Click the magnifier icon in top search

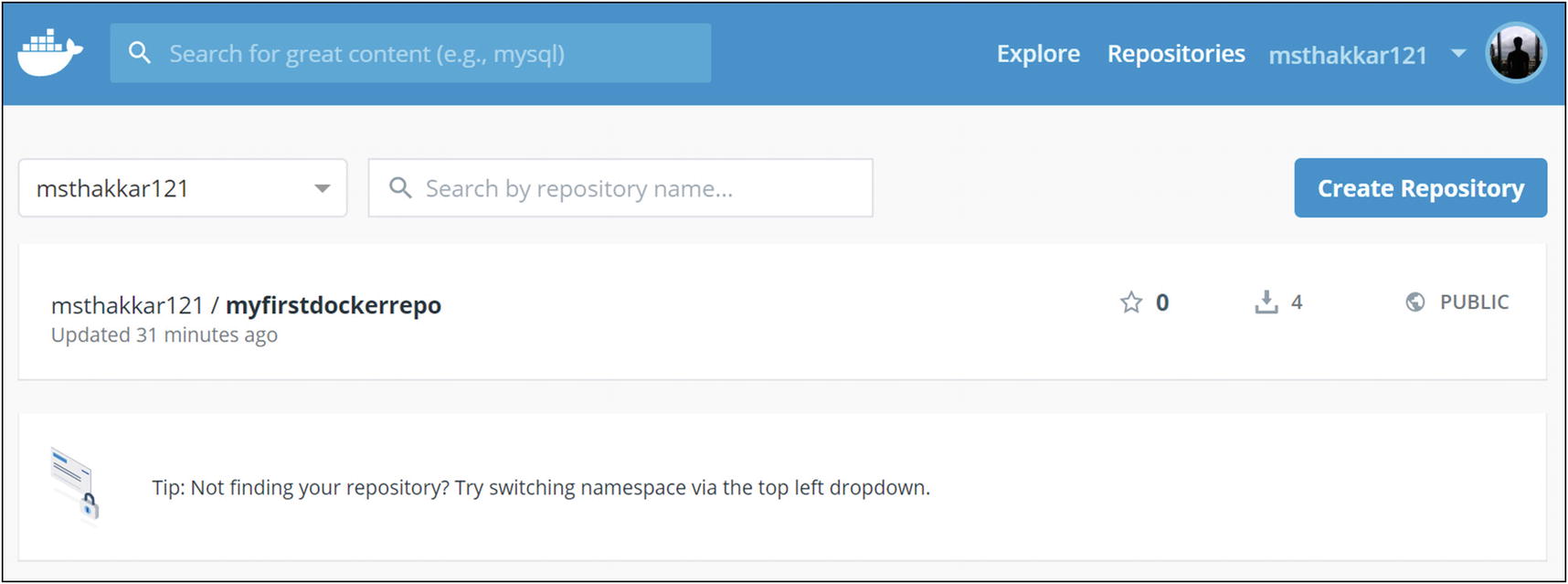140,53
